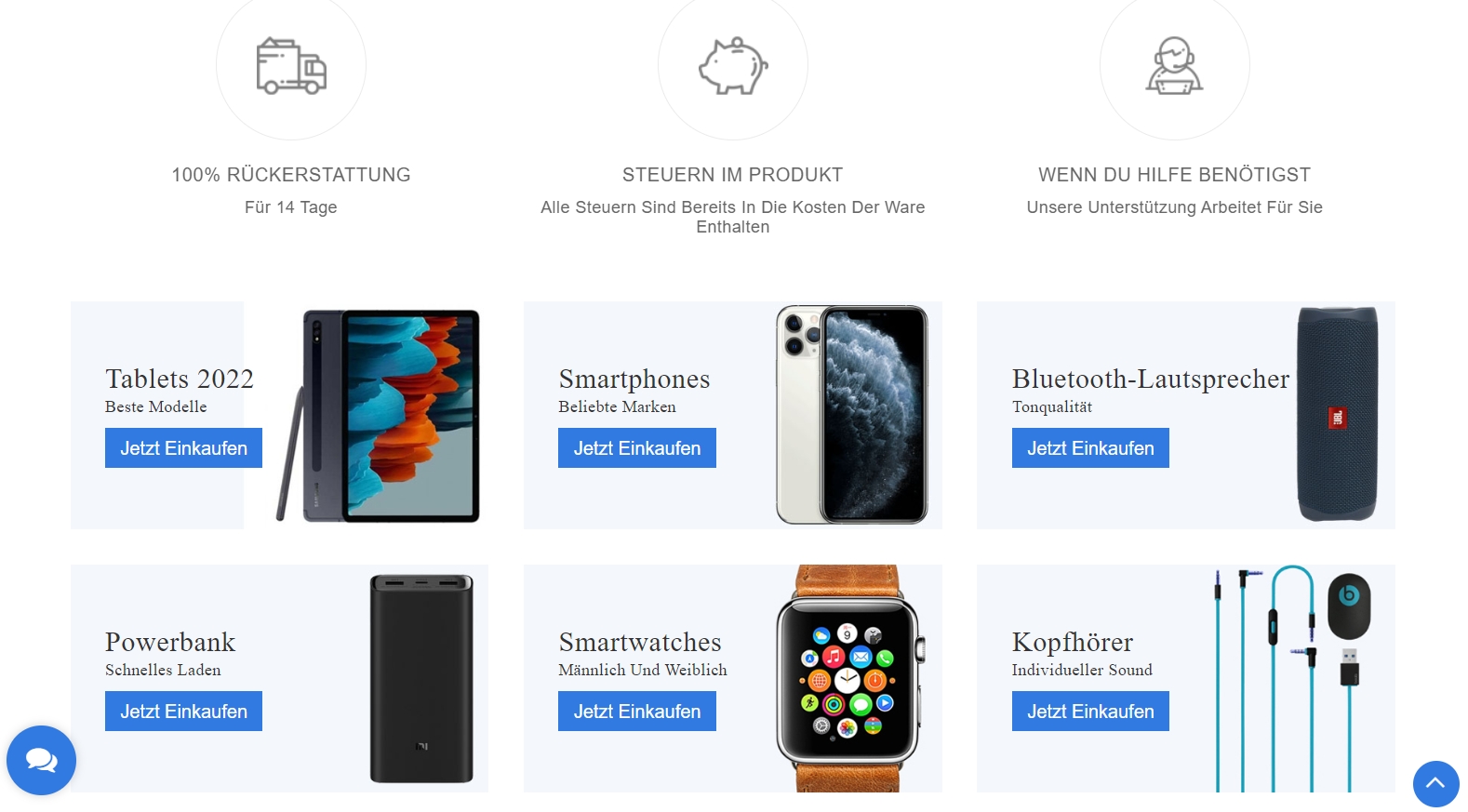Click the Kopfhörer category title

click(x=1072, y=642)
